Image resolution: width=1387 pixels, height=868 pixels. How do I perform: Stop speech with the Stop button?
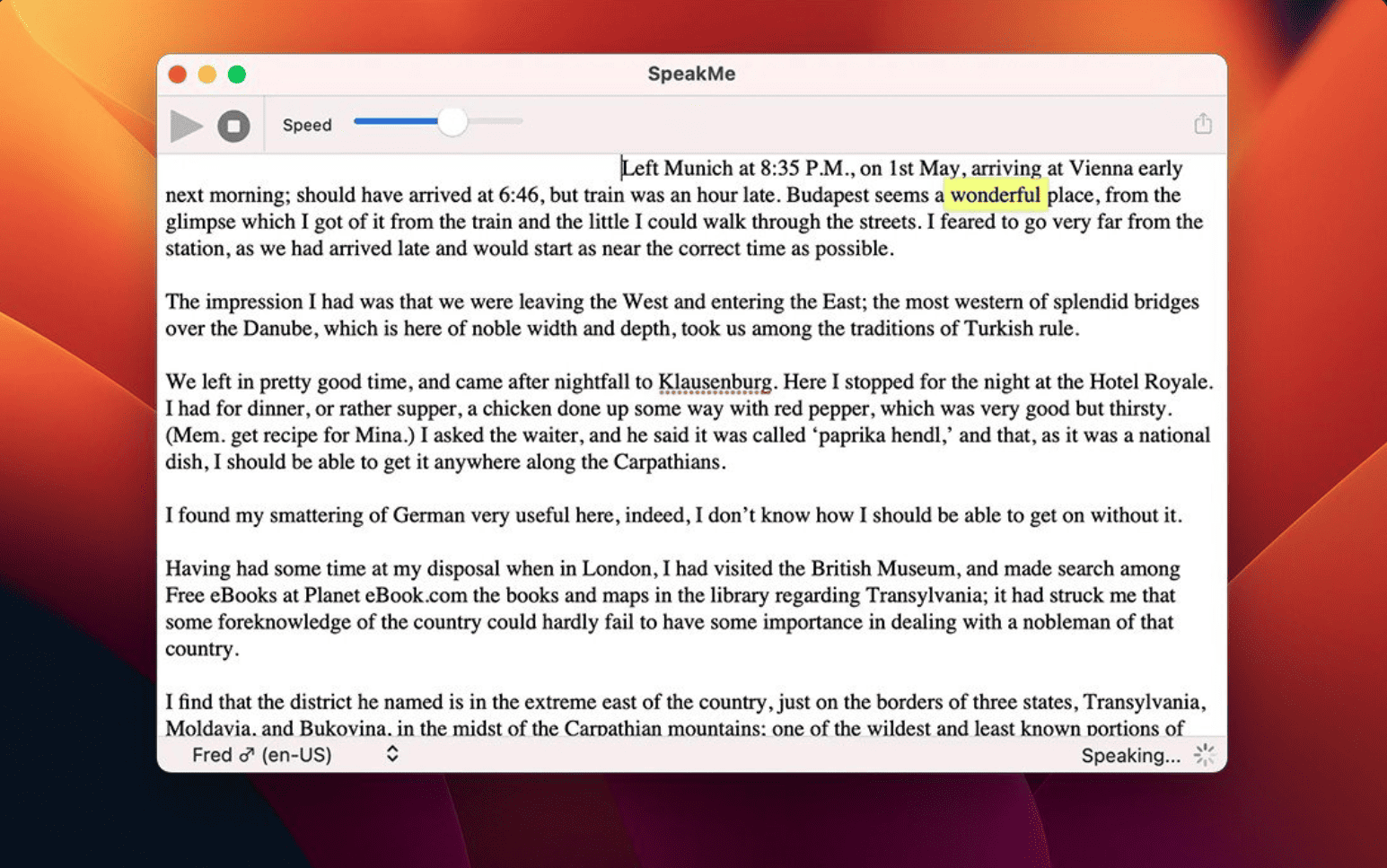(x=233, y=126)
